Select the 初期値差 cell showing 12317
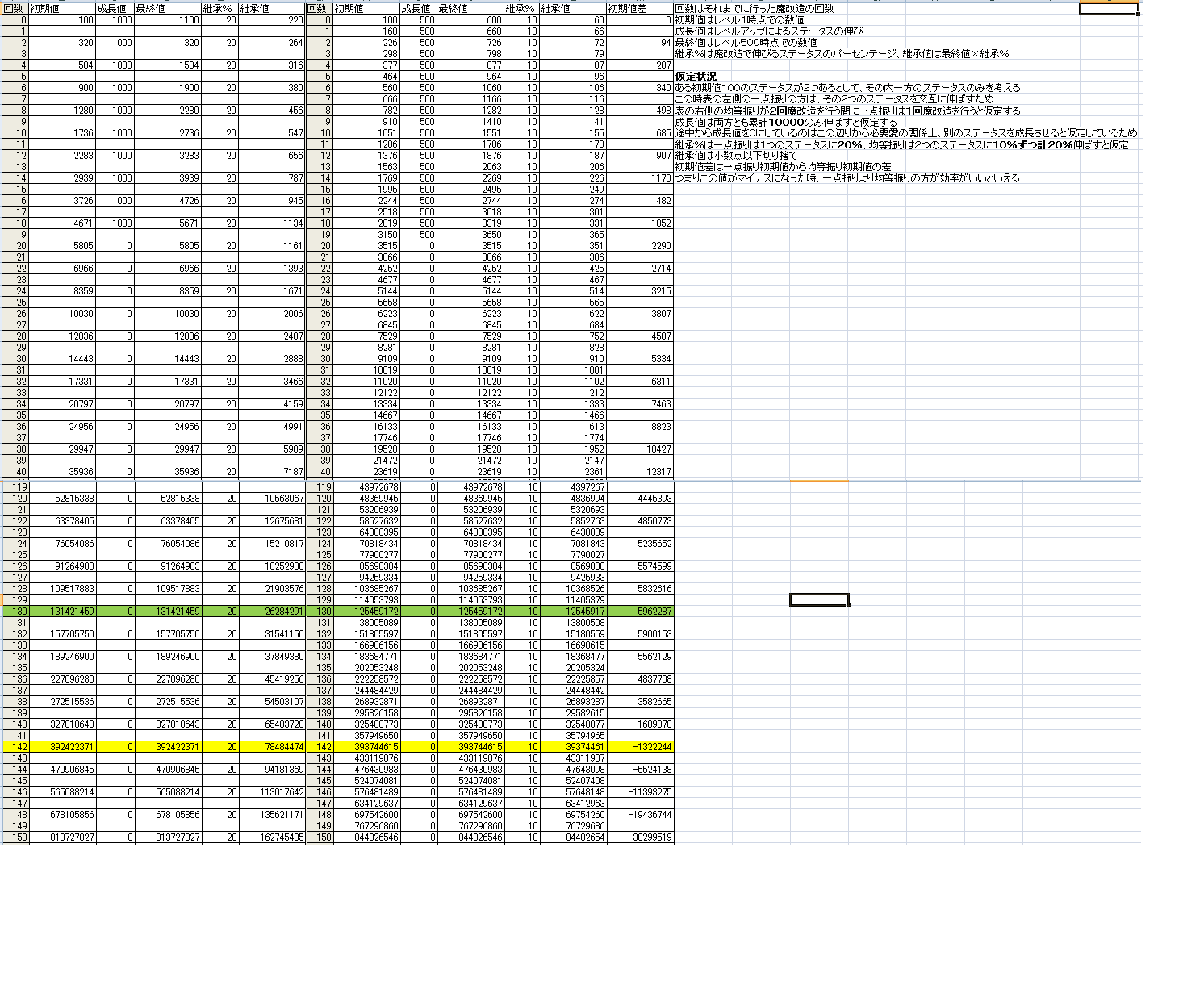The width and height of the screenshot is (1204, 1002). [639, 472]
